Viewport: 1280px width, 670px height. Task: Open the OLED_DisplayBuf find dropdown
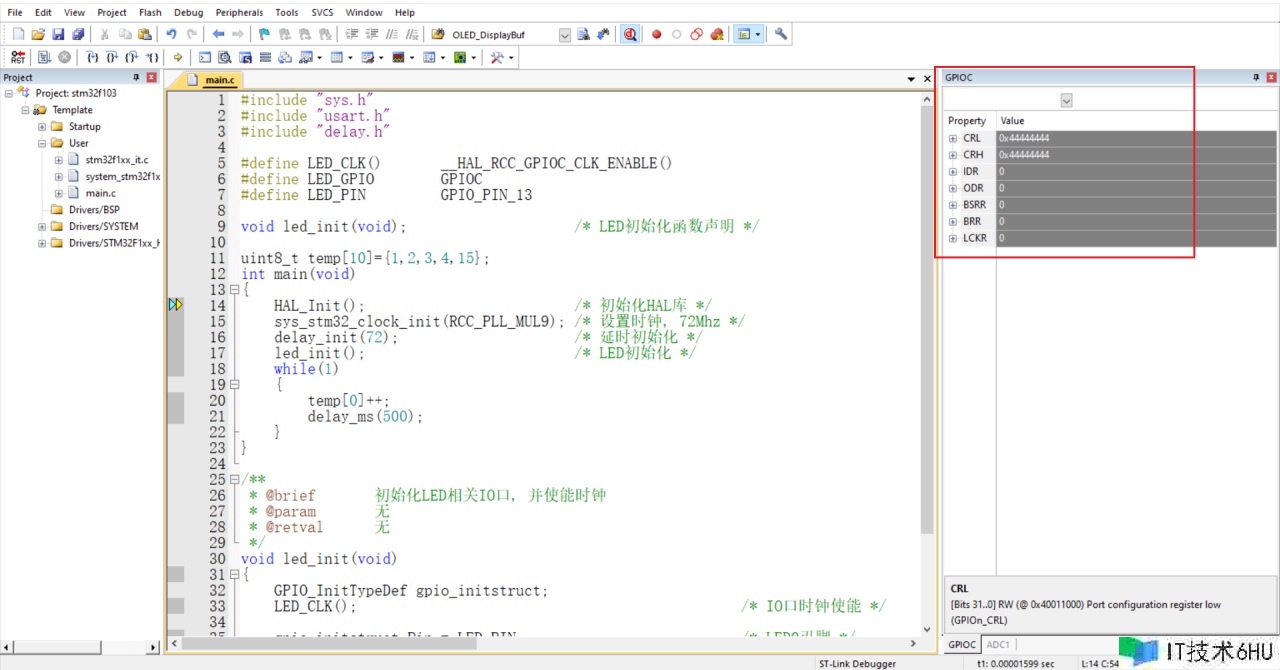(564, 35)
